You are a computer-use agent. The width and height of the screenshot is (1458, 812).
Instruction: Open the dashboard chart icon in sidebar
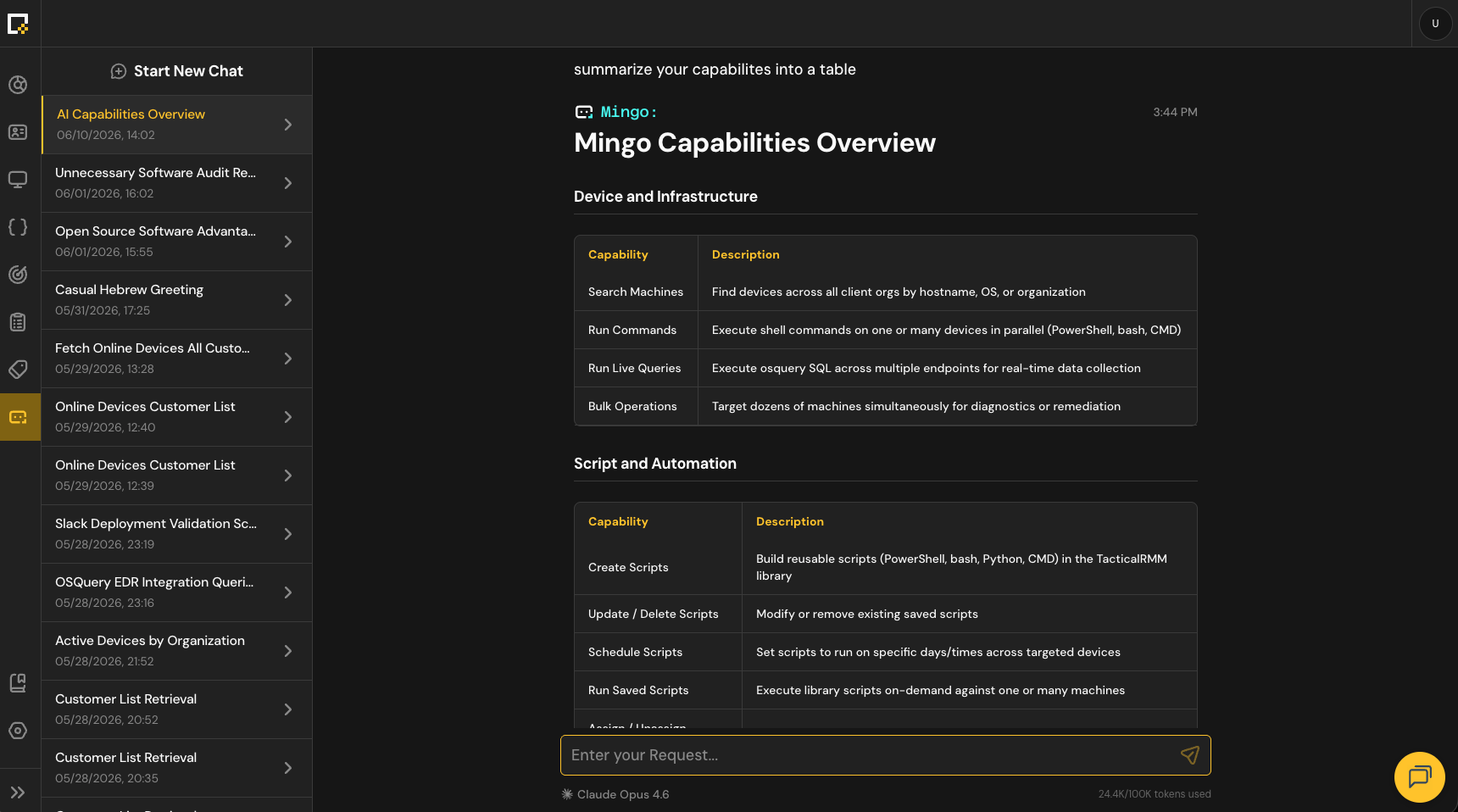click(x=18, y=85)
